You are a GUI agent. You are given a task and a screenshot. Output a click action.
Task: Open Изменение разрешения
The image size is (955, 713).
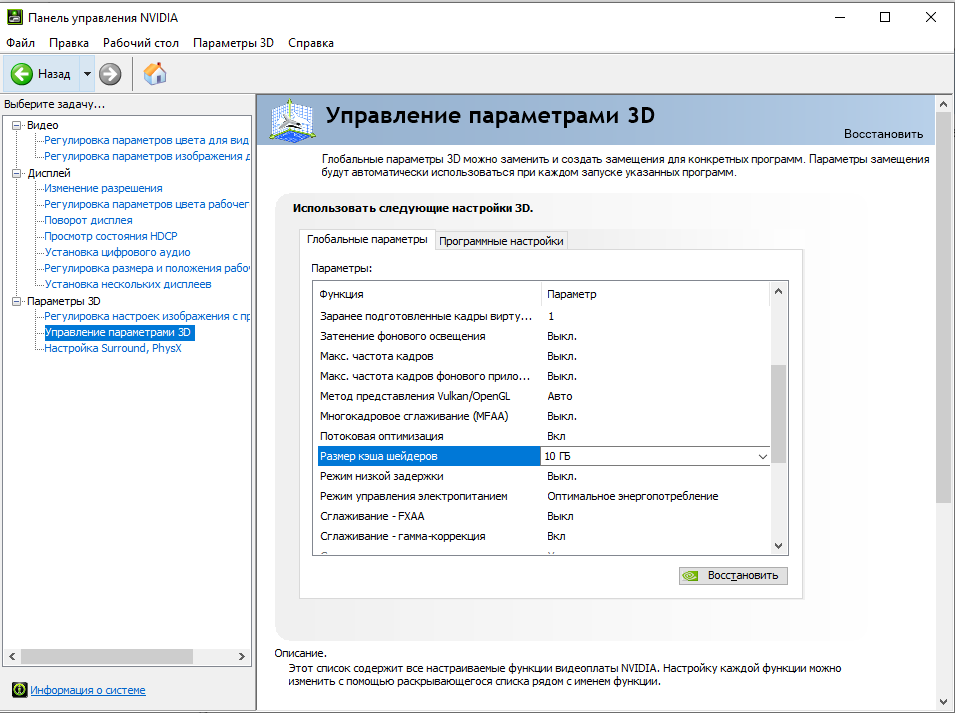(103, 188)
